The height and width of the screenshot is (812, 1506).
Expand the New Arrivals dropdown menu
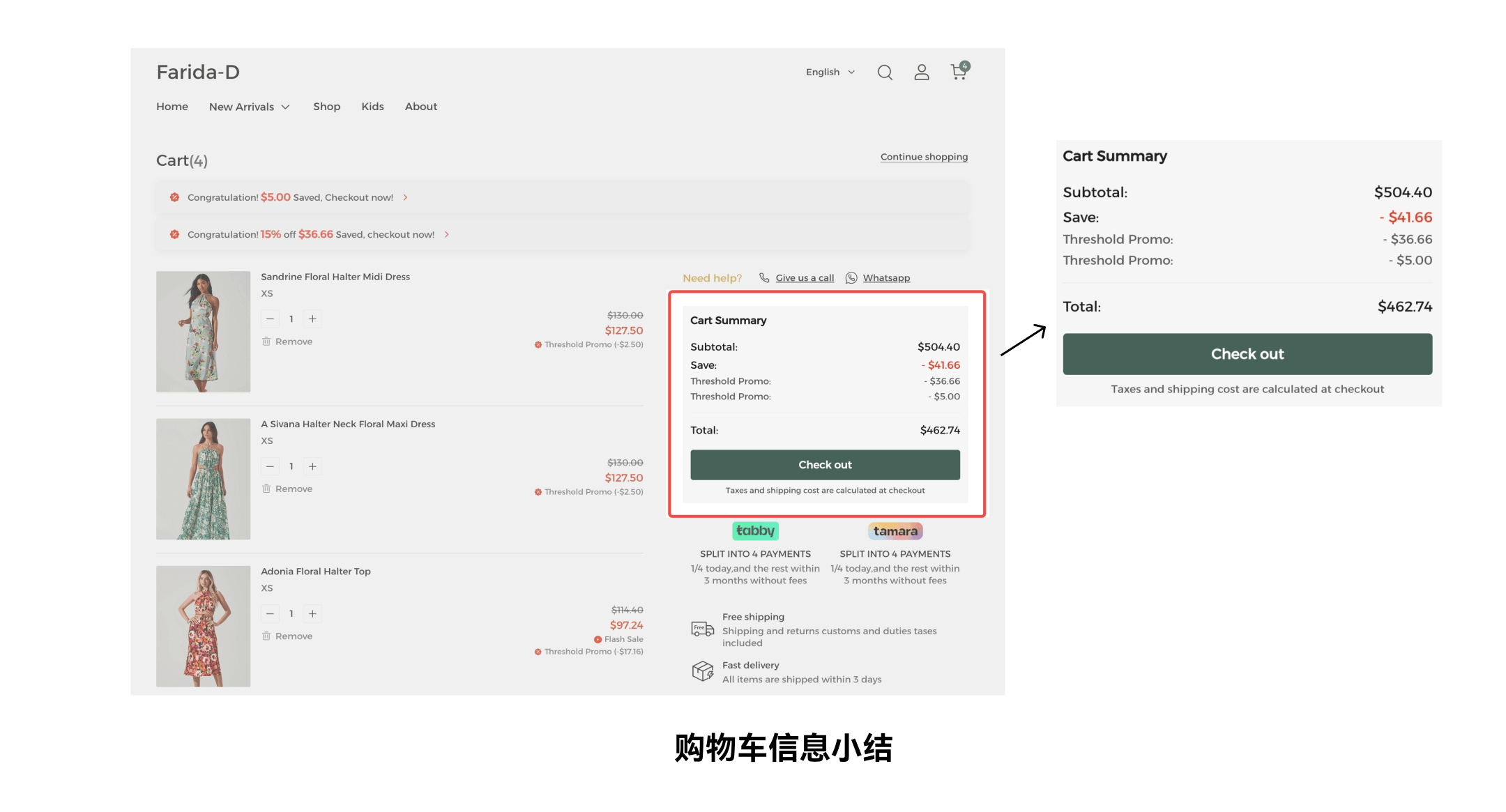pyautogui.click(x=248, y=106)
